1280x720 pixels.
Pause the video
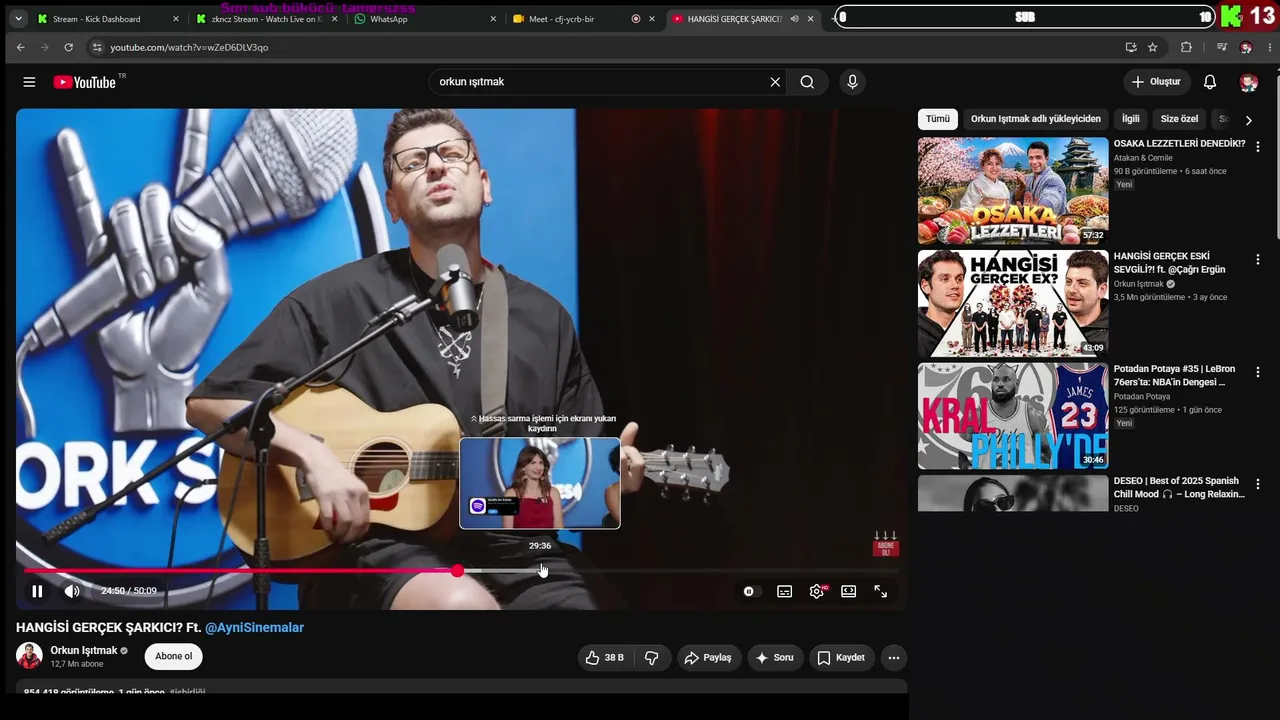pos(37,591)
